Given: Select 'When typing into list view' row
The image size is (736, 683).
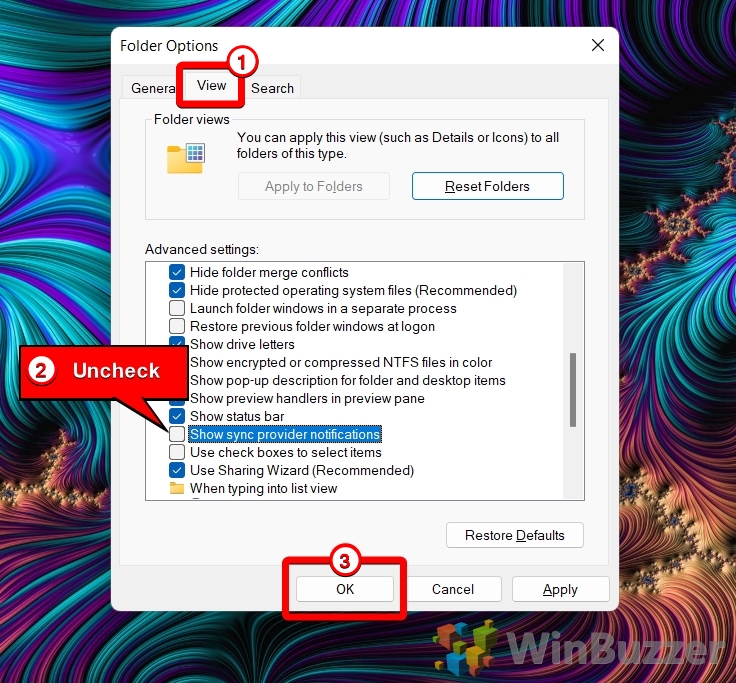Looking at the screenshot, I should [263, 488].
